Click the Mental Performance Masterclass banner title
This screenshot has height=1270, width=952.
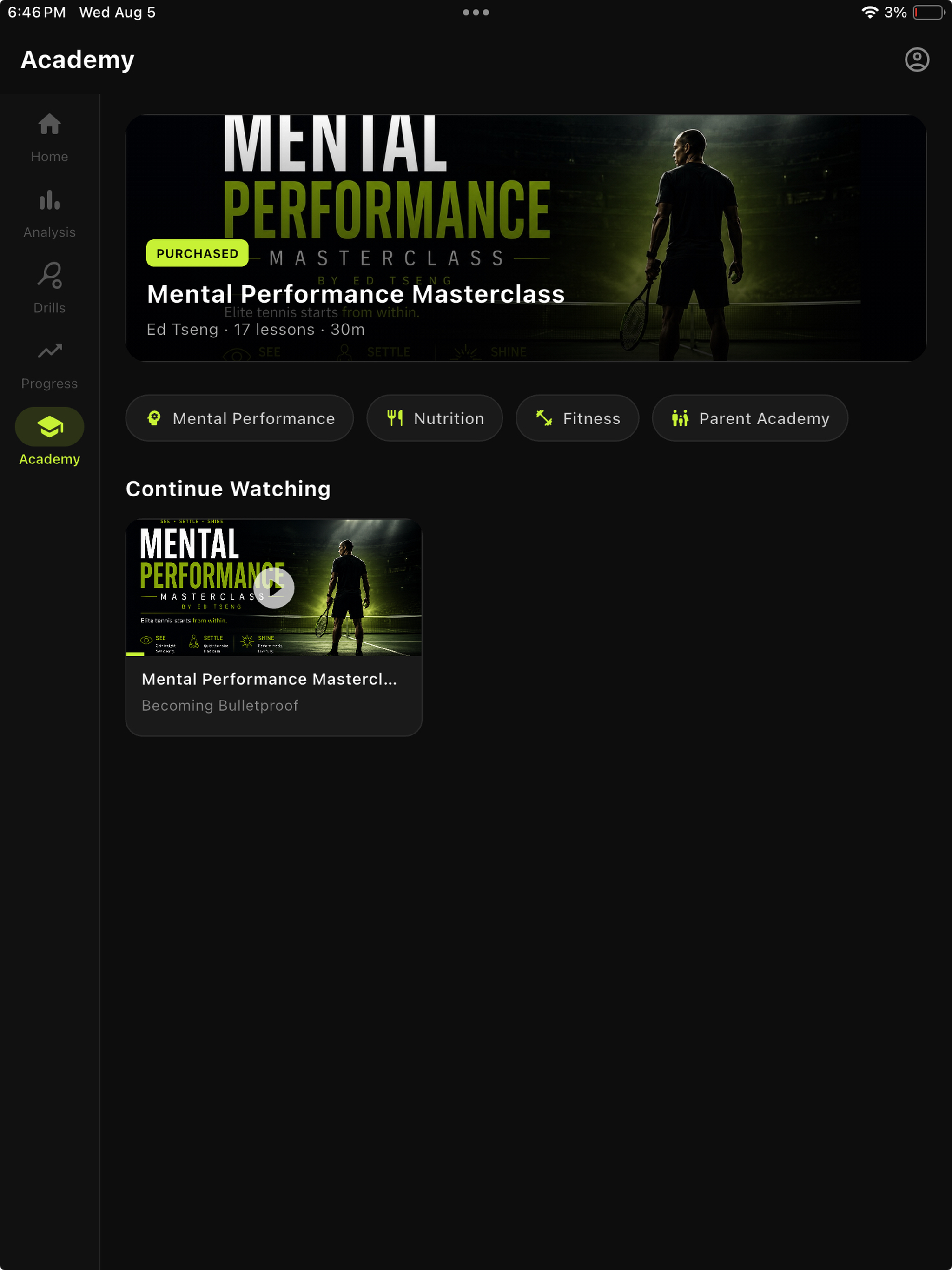point(356,294)
